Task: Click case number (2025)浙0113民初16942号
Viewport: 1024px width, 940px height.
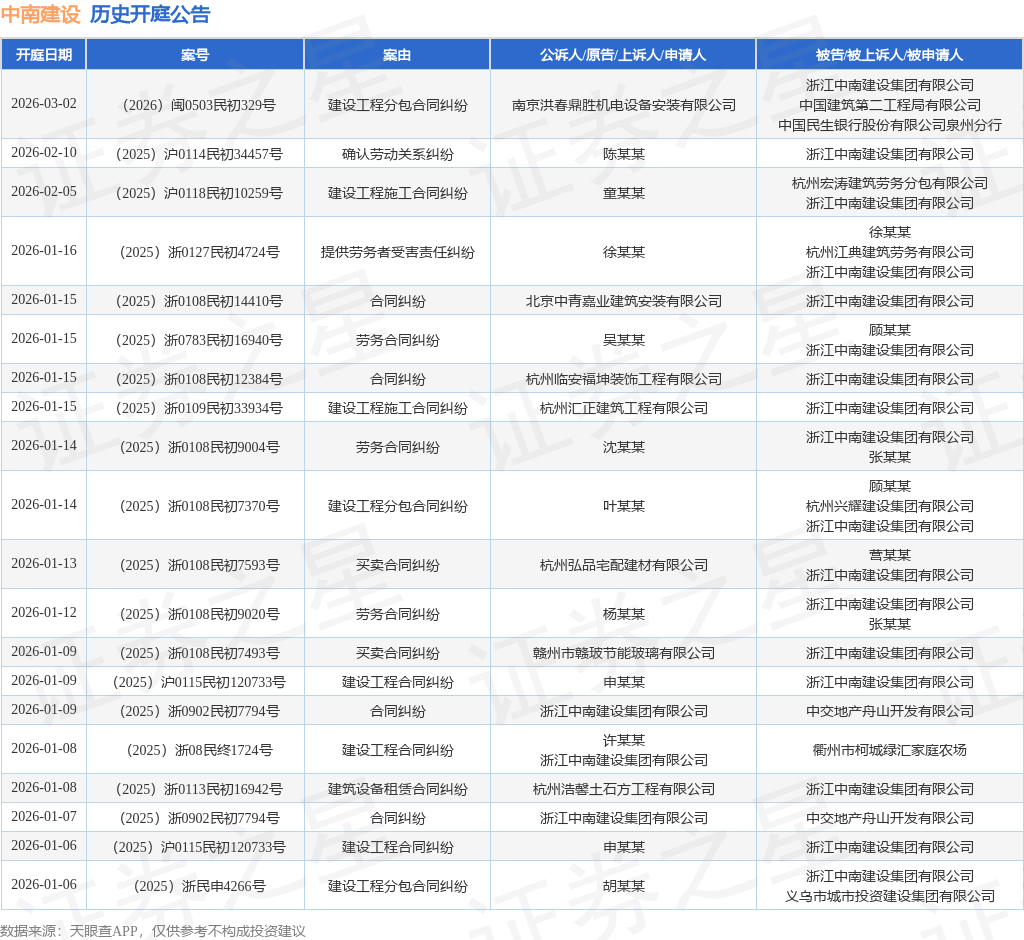Action: click(199, 789)
